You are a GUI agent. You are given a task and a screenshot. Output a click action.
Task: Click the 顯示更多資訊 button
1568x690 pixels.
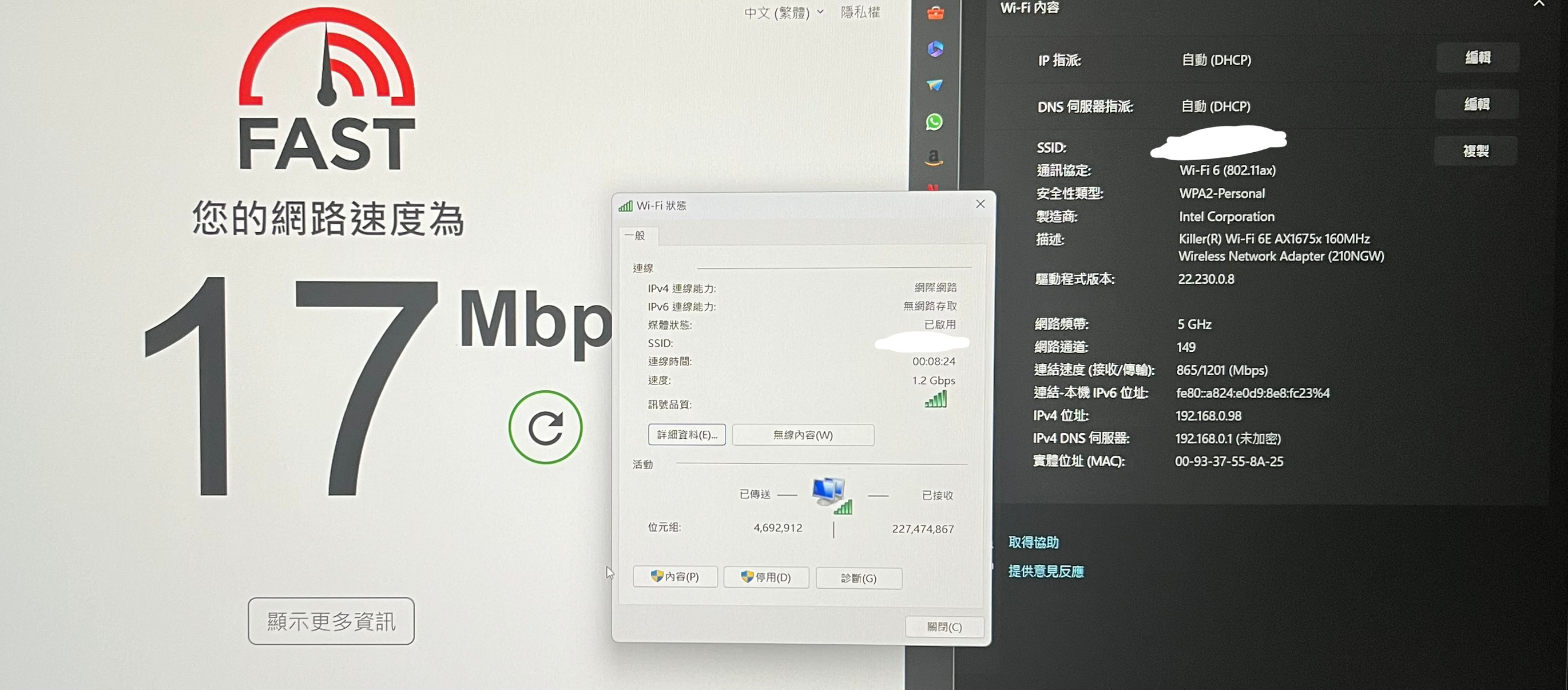coord(331,621)
